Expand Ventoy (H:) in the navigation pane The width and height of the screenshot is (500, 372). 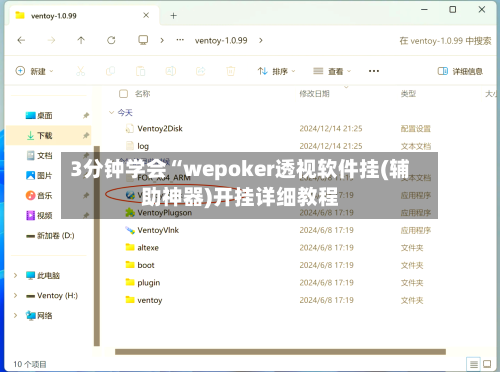pyautogui.click(x=15, y=295)
